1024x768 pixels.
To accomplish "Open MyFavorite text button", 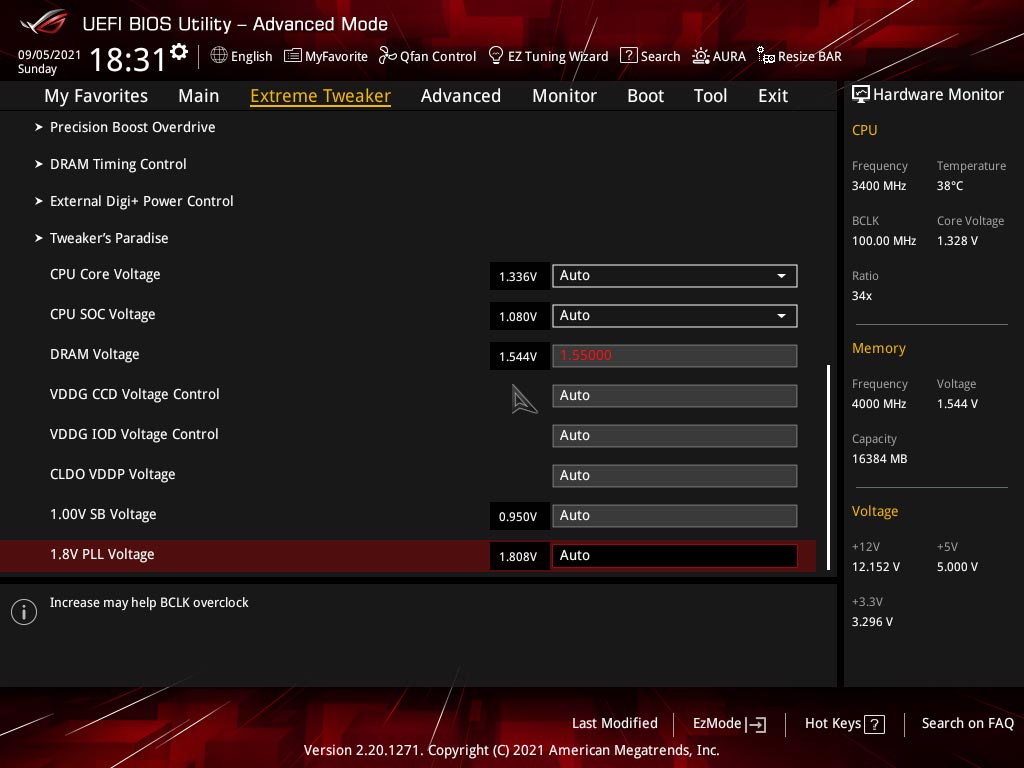I will (x=336, y=56).
